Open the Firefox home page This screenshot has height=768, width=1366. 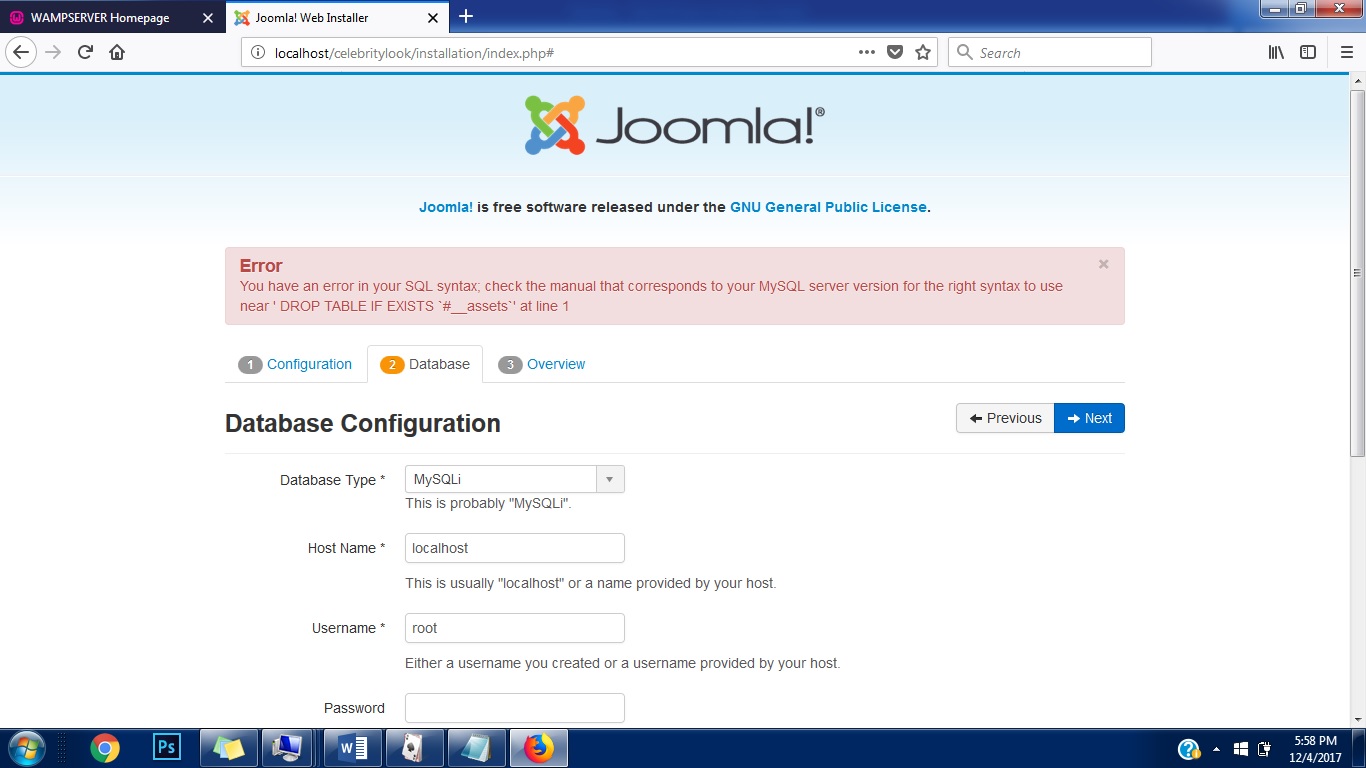tap(117, 52)
